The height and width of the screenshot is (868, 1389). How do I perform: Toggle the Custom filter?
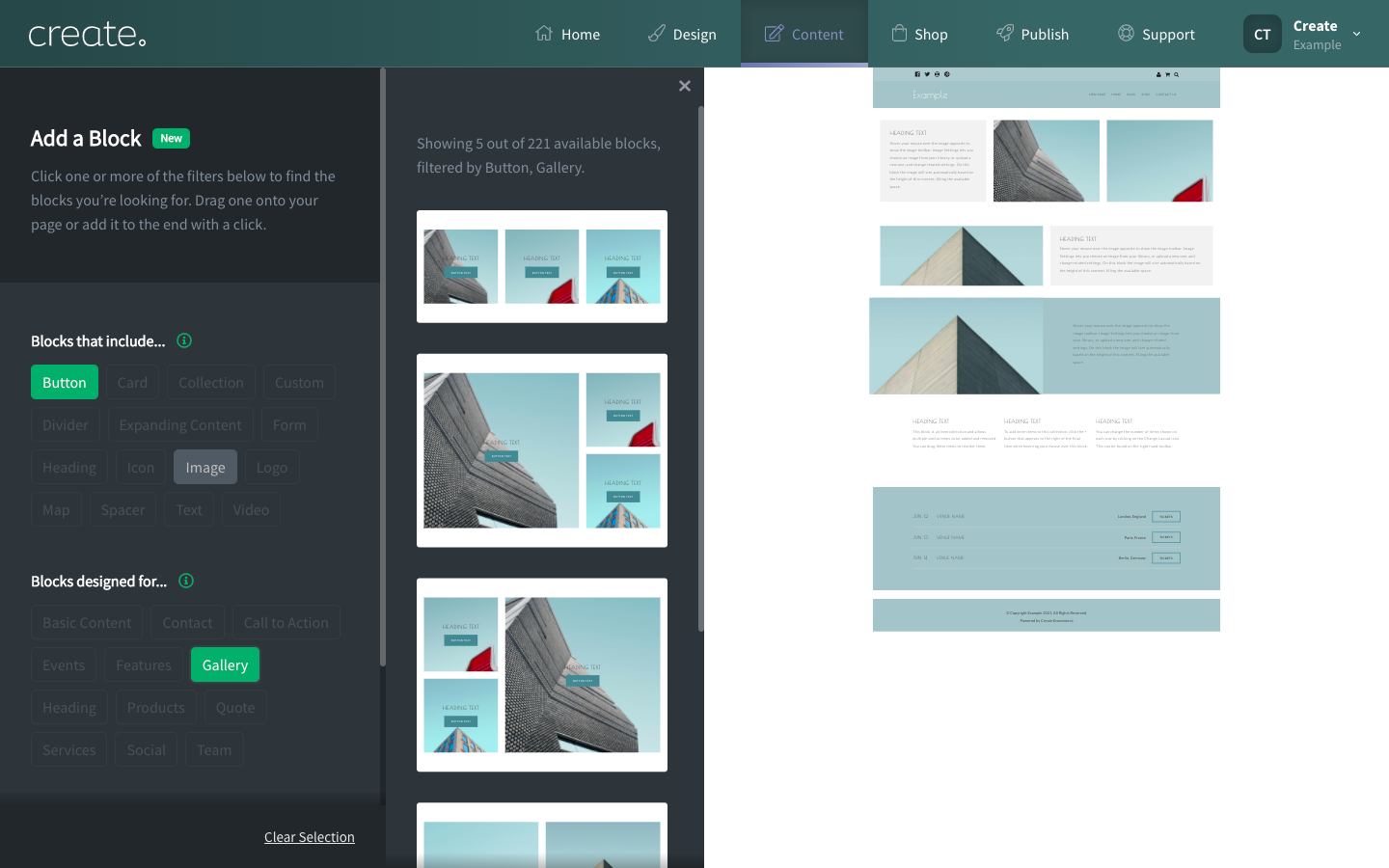299,382
